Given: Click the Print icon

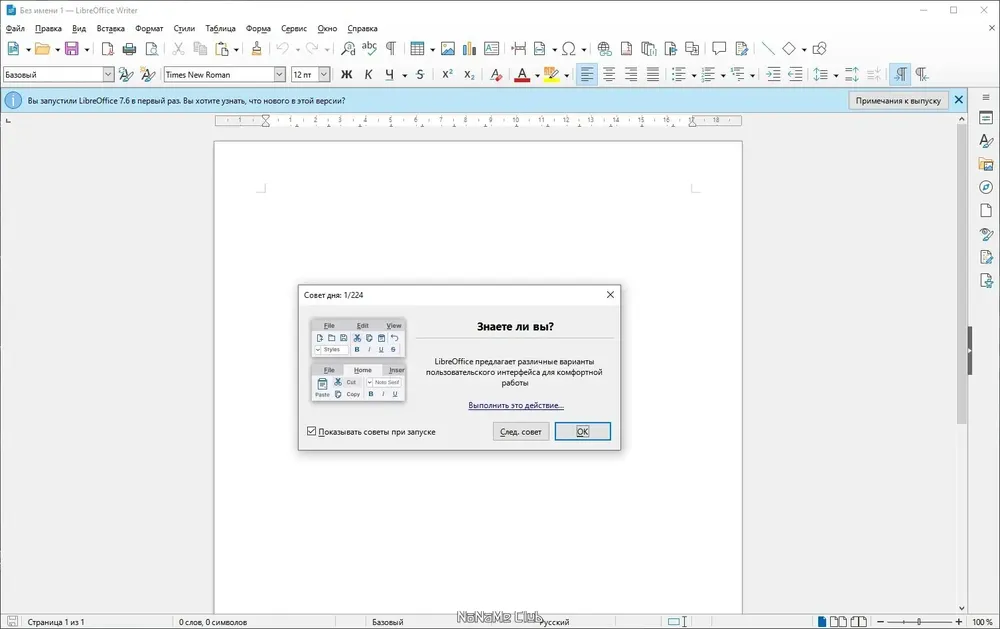Looking at the screenshot, I should click(129, 48).
